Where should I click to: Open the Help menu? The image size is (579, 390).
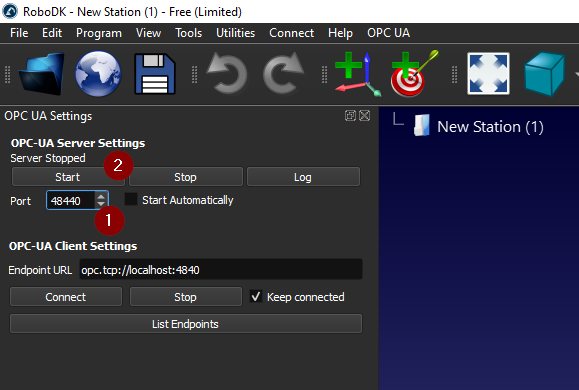[x=340, y=33]
